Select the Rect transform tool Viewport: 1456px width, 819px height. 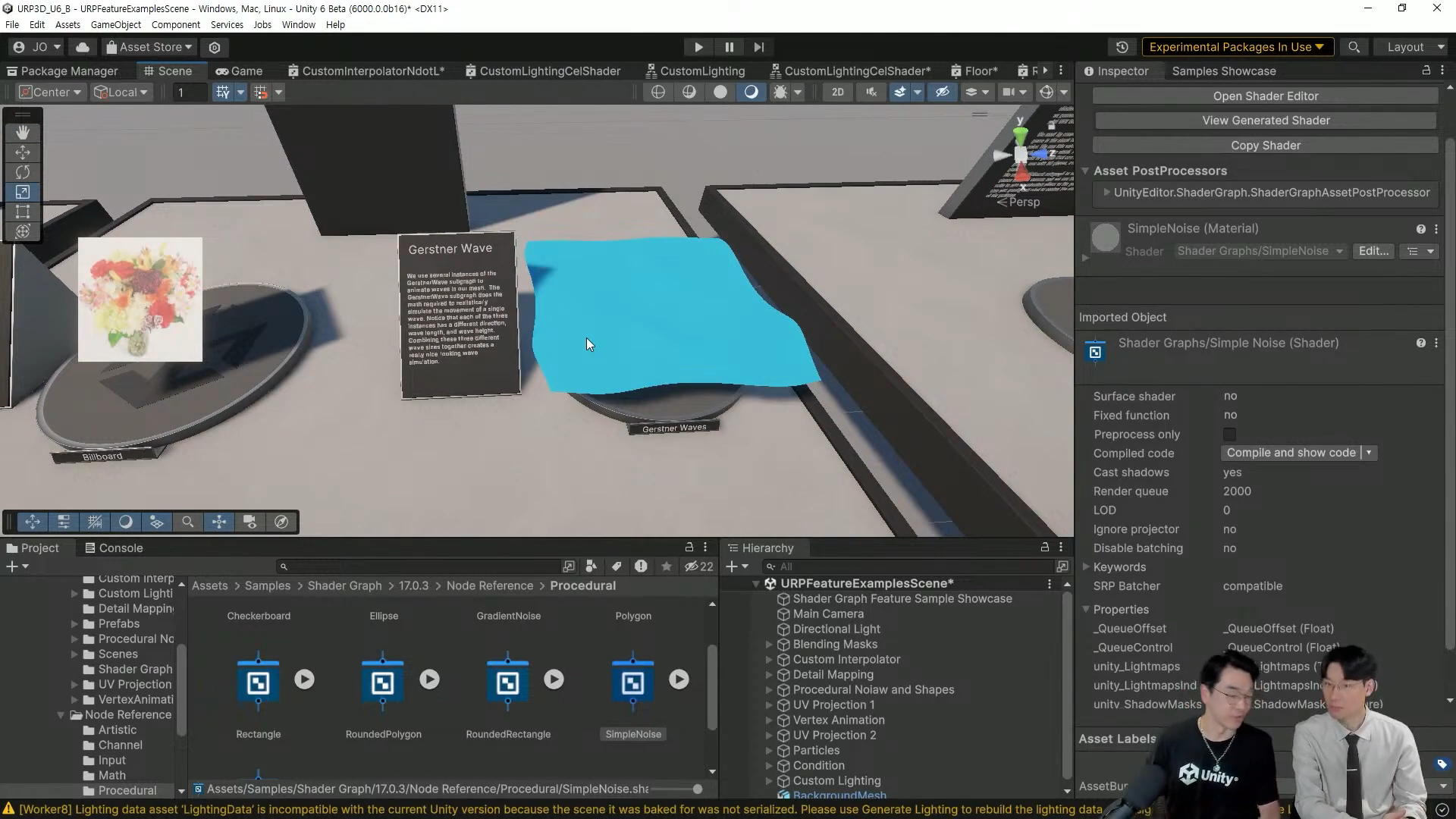click(23, 212)
